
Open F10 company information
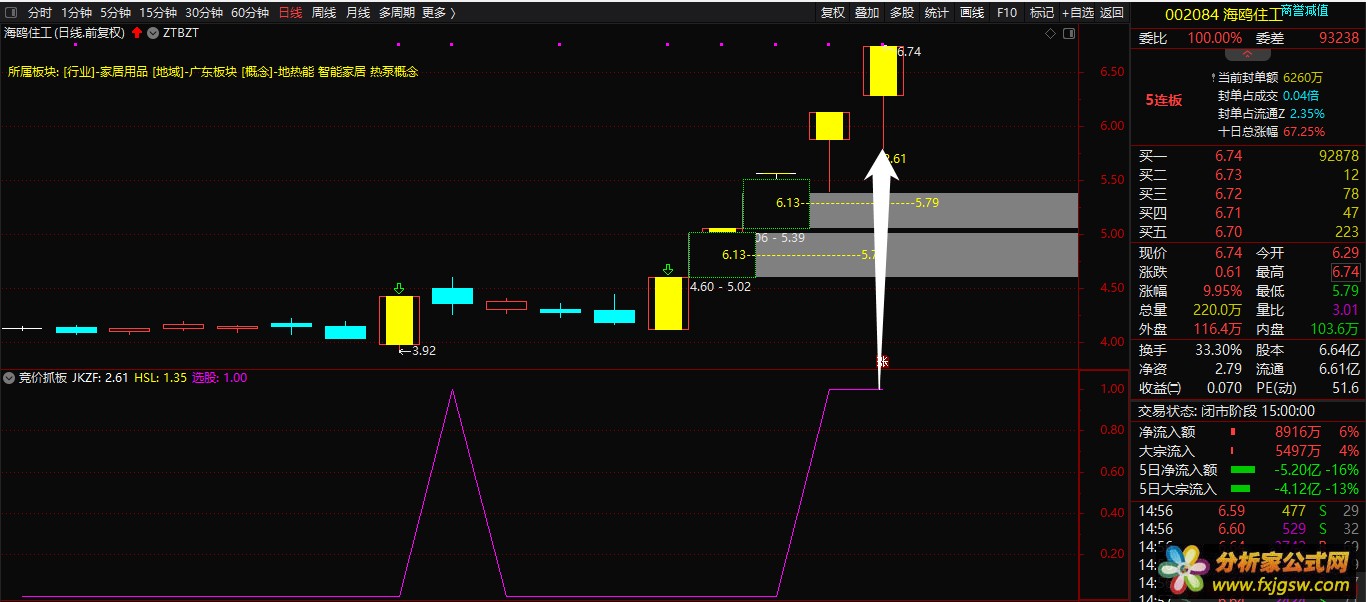click(x=1007, y=13)
